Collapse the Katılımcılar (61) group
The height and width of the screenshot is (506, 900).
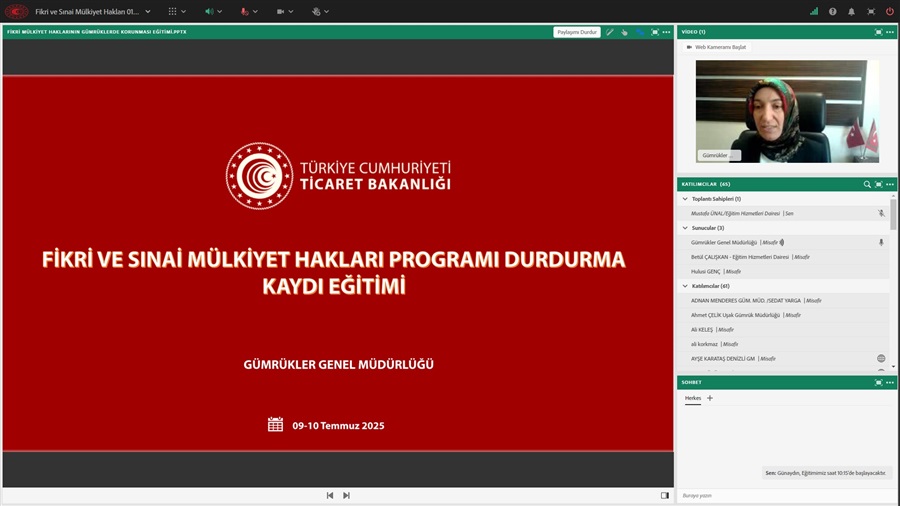coord(685,286)
